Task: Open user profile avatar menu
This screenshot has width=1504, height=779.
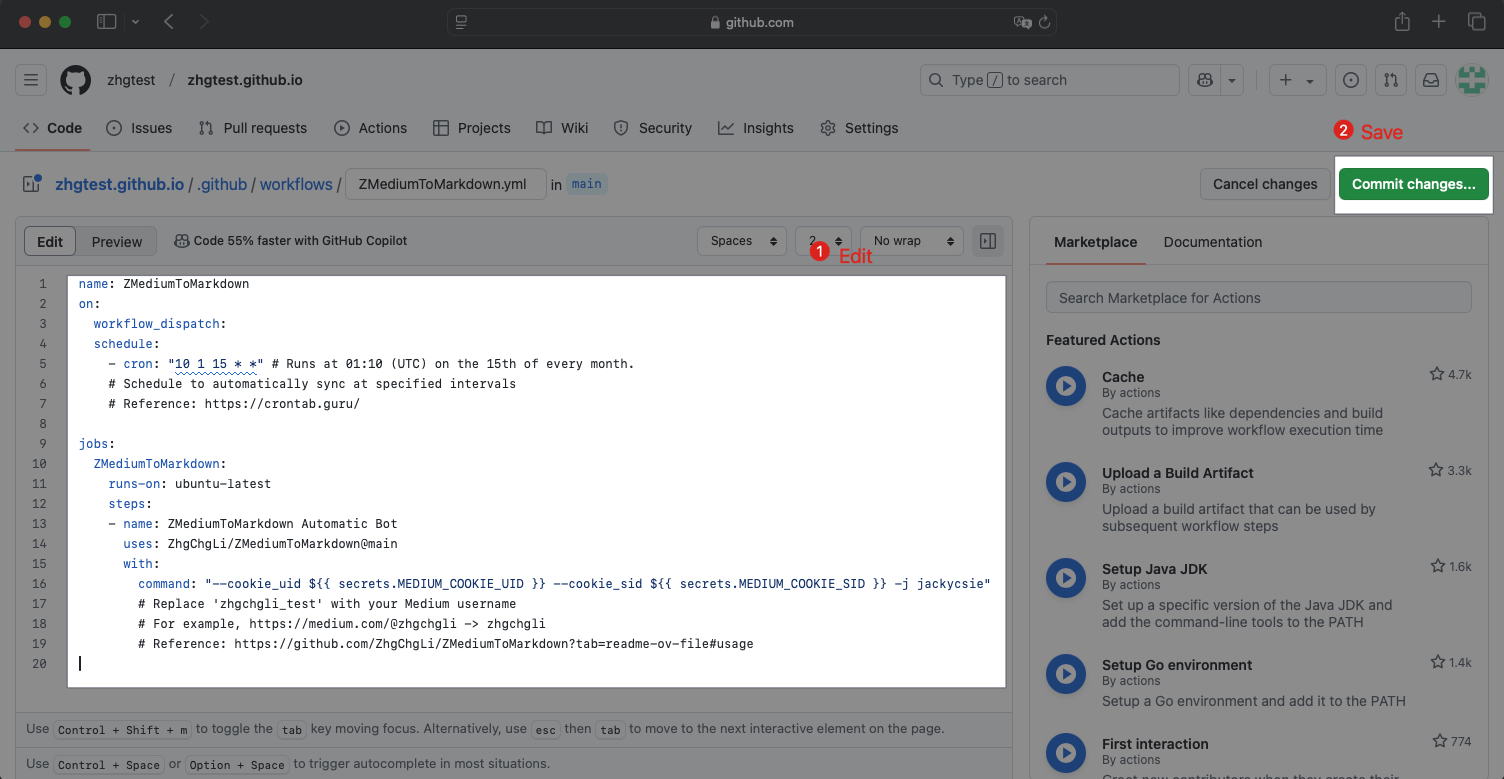Action: [1472, 80]
